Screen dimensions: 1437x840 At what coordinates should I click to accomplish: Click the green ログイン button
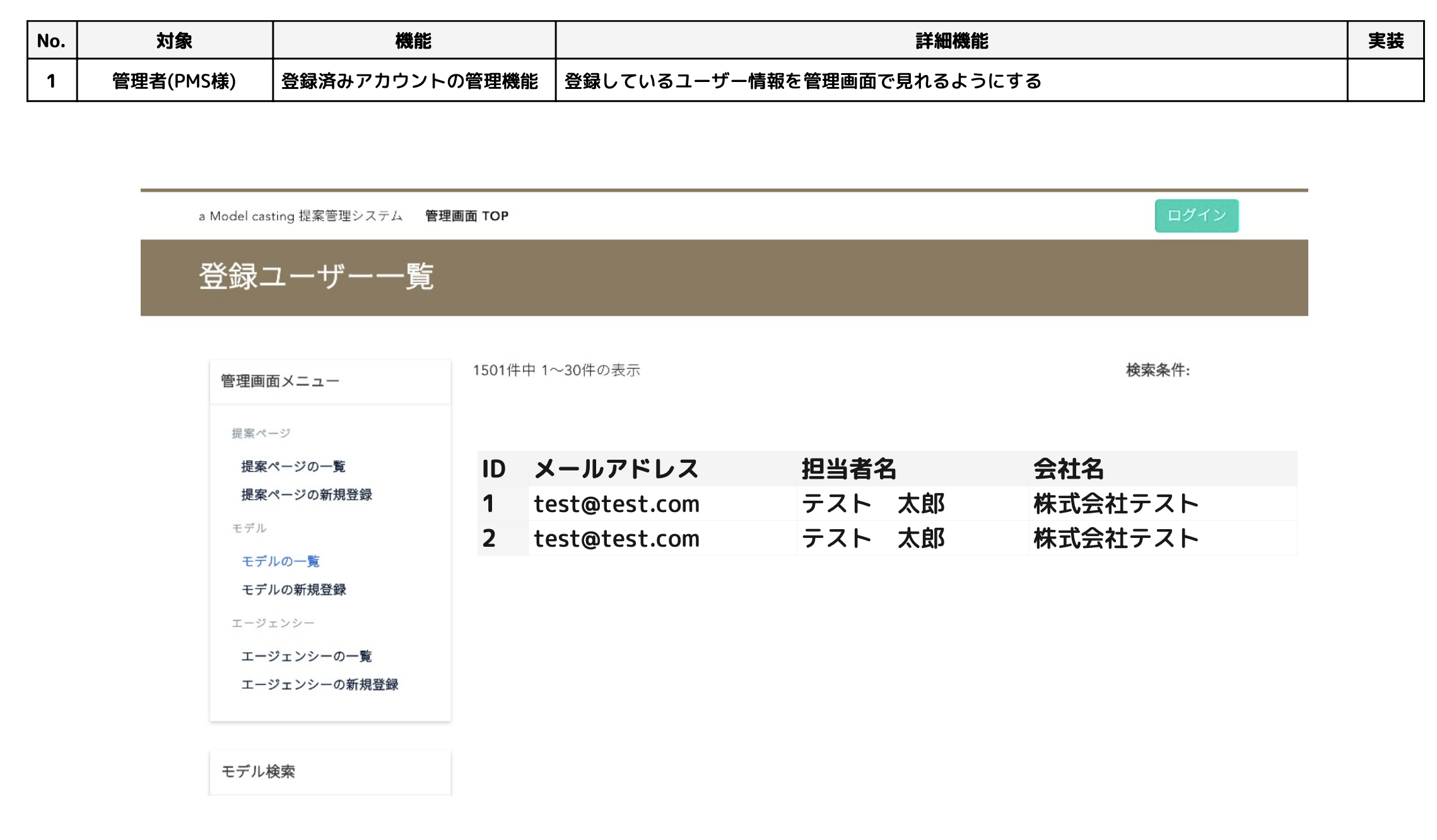pyautogui.click(x=1196, y=216)
